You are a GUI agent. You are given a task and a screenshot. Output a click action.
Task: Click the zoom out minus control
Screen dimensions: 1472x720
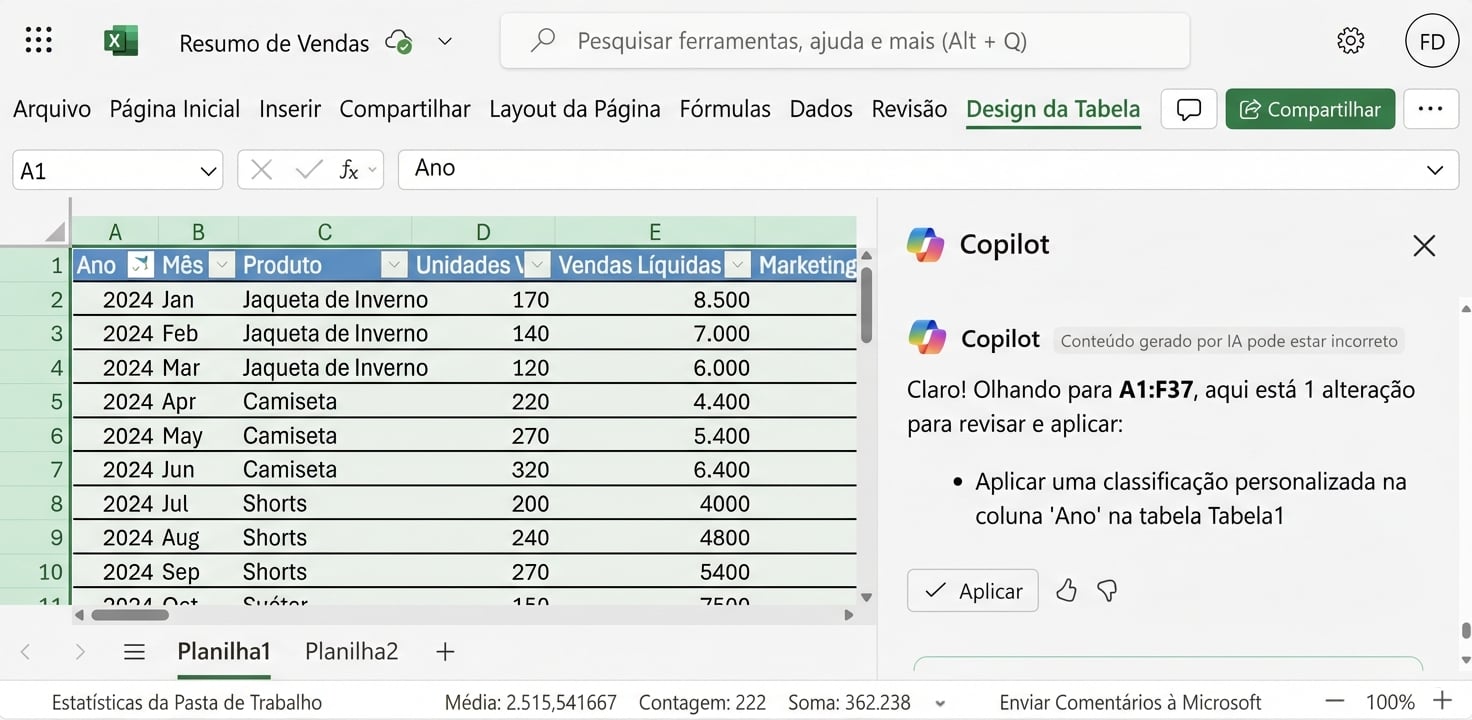tap(1336, 702)
